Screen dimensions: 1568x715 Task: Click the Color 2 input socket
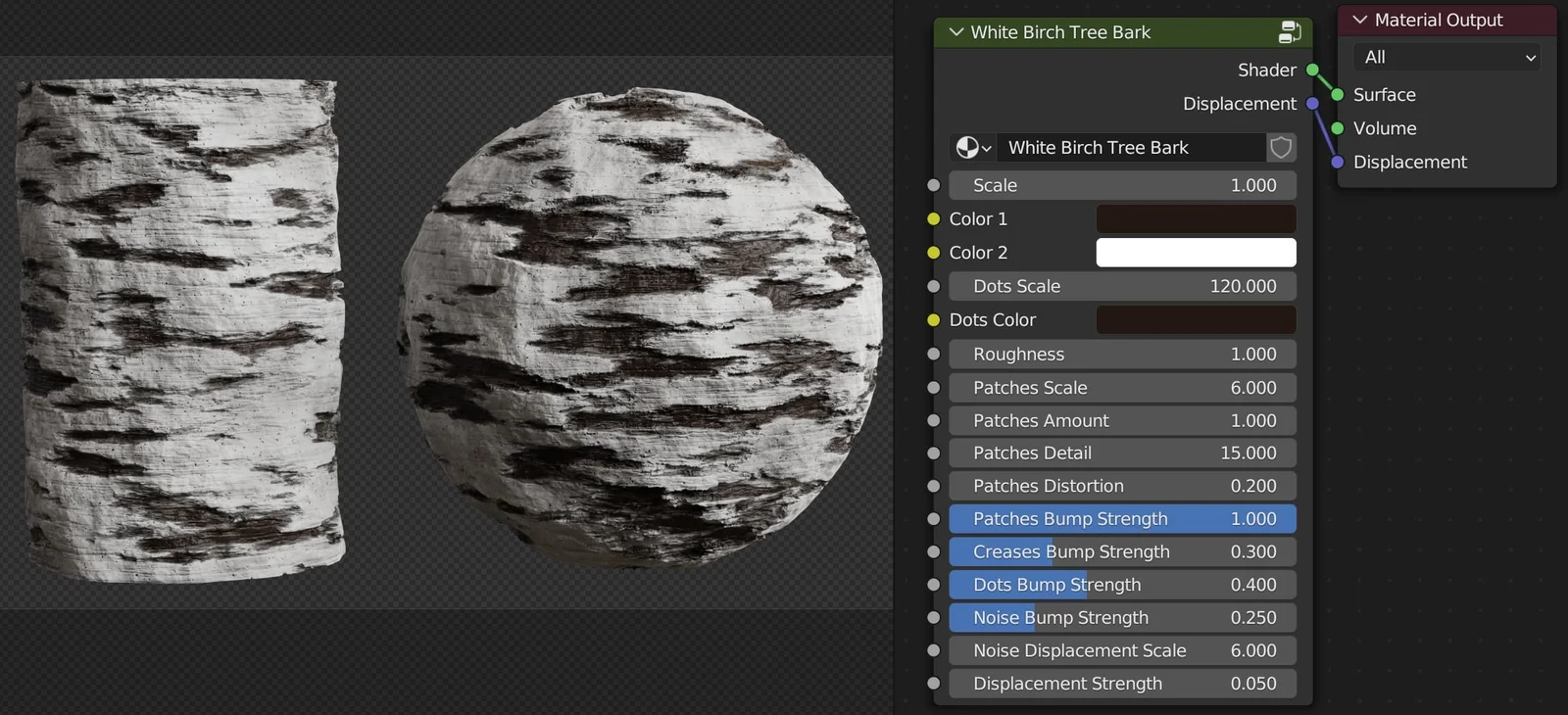tap(933, 253)
